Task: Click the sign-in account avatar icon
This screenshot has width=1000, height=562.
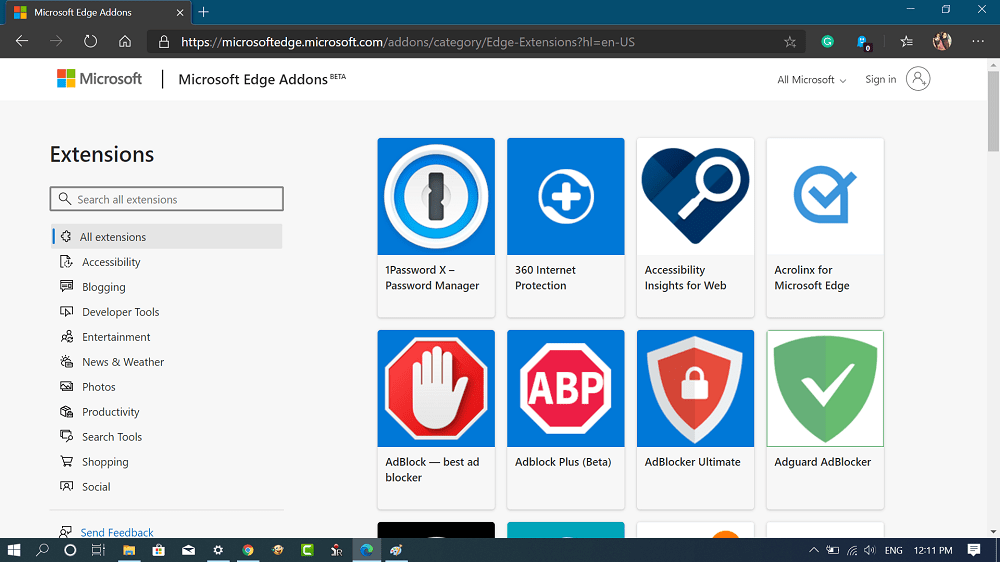Action: click(x=918, y=79)
